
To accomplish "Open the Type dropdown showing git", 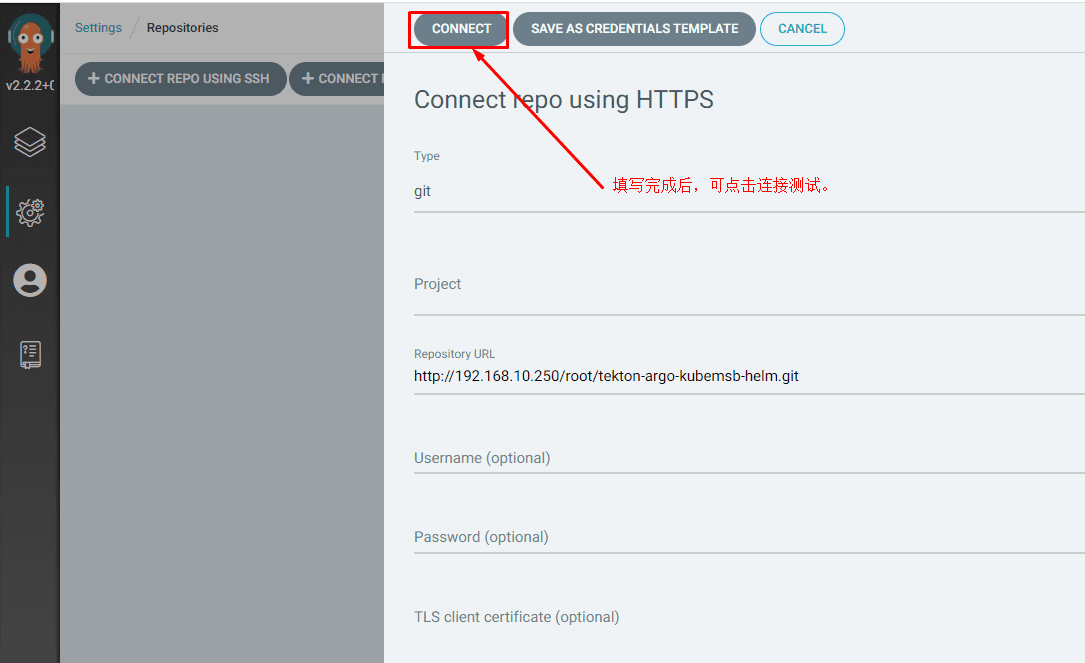I will click(749, 192).
